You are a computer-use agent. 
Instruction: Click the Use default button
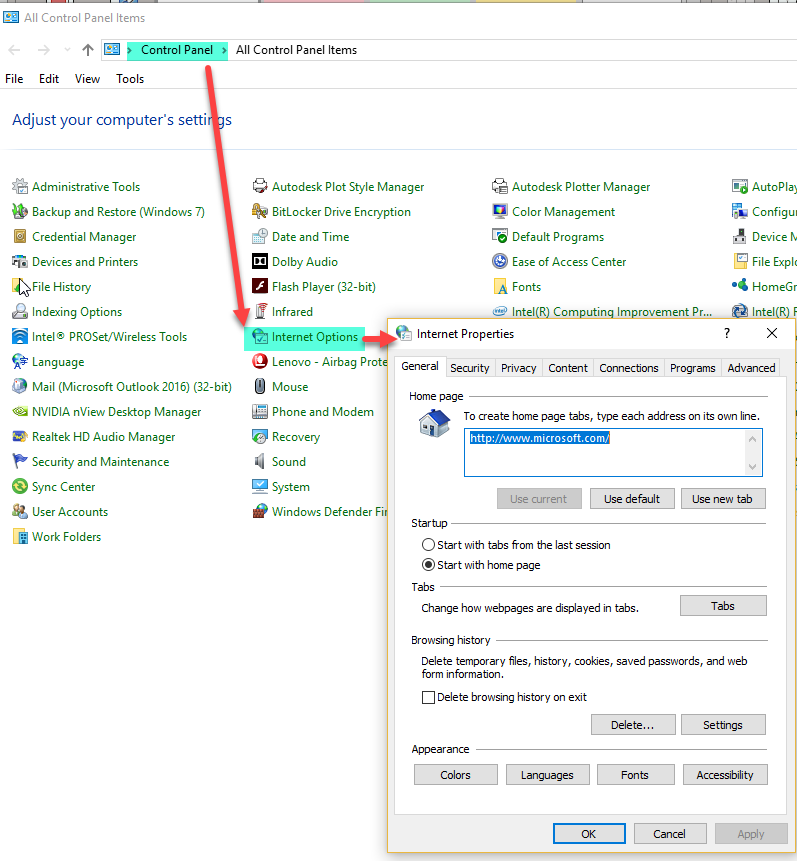click(x=632, y=499)
